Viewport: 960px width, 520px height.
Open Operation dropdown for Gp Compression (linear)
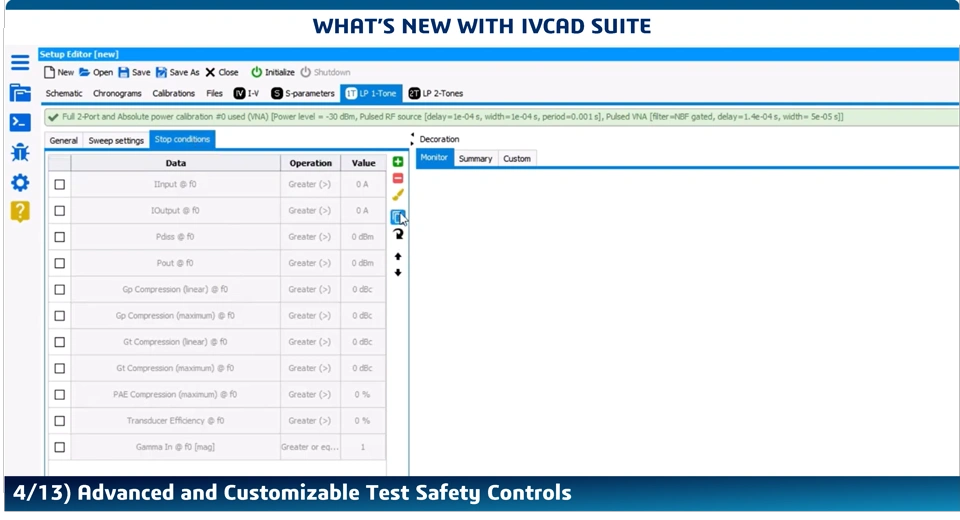310,290
